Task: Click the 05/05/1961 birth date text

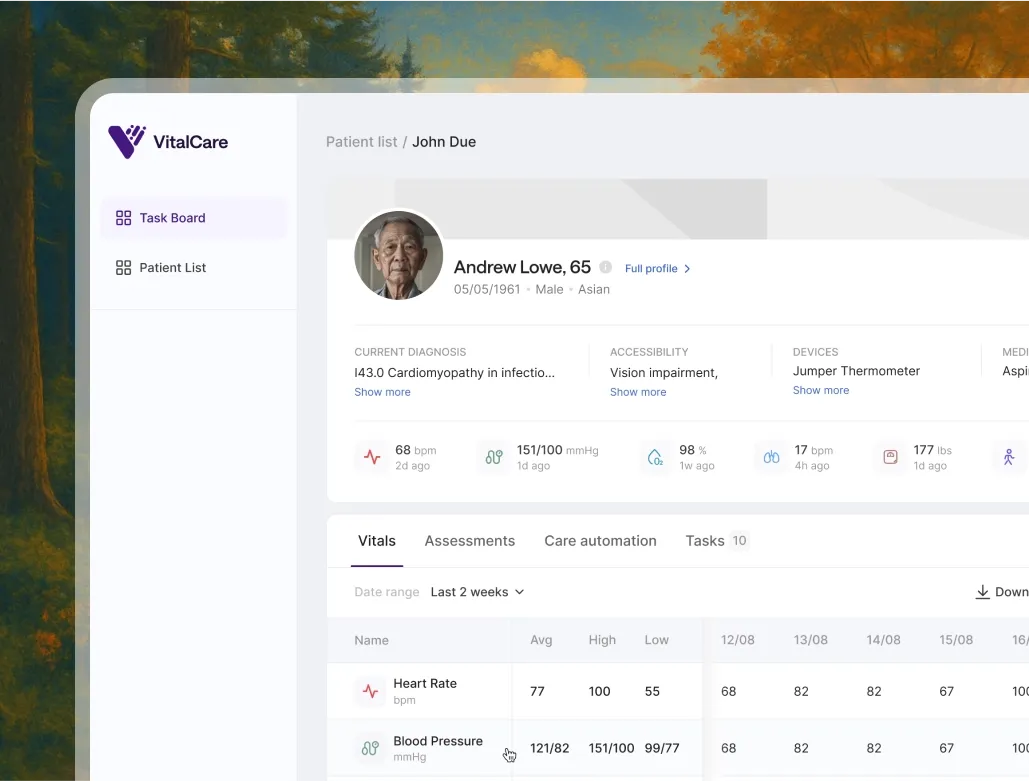Action: (x=487, y=289)
